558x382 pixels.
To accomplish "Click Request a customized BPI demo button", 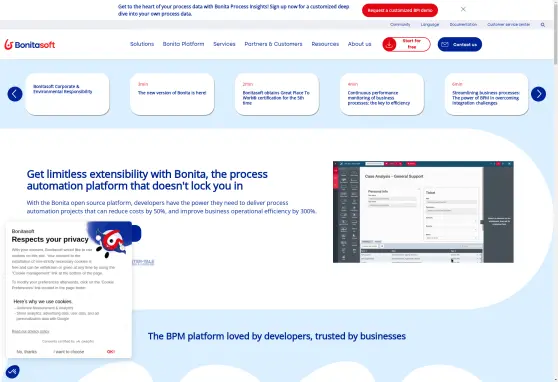I will pyautogui.click(x=400, y=10).
